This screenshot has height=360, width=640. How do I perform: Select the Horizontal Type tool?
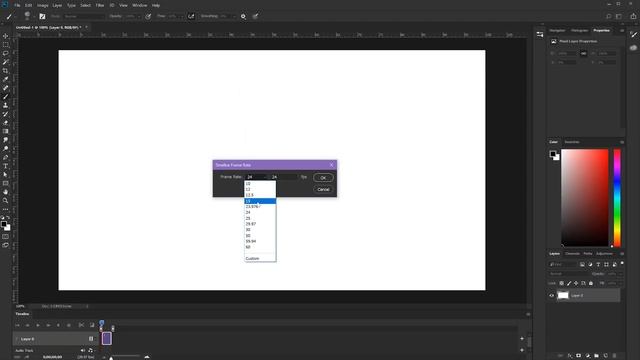(x=6, y=166)
